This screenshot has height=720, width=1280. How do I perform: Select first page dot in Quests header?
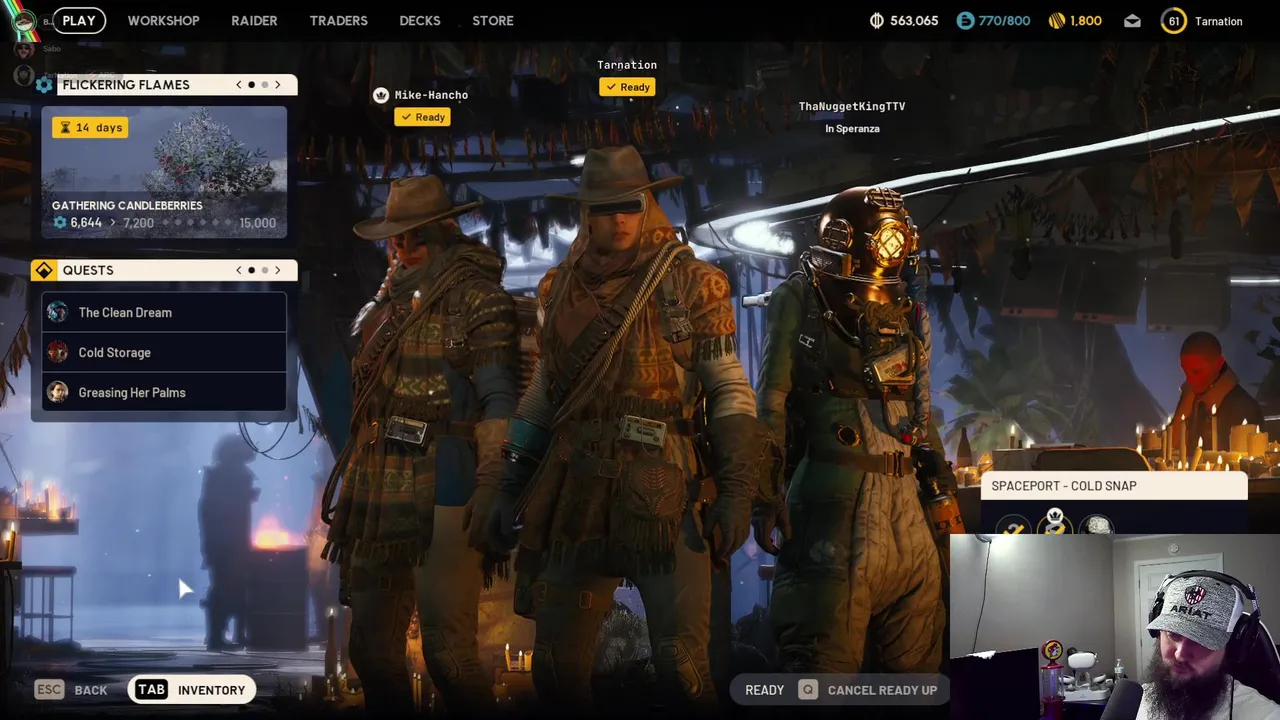[x=252, y=270]
